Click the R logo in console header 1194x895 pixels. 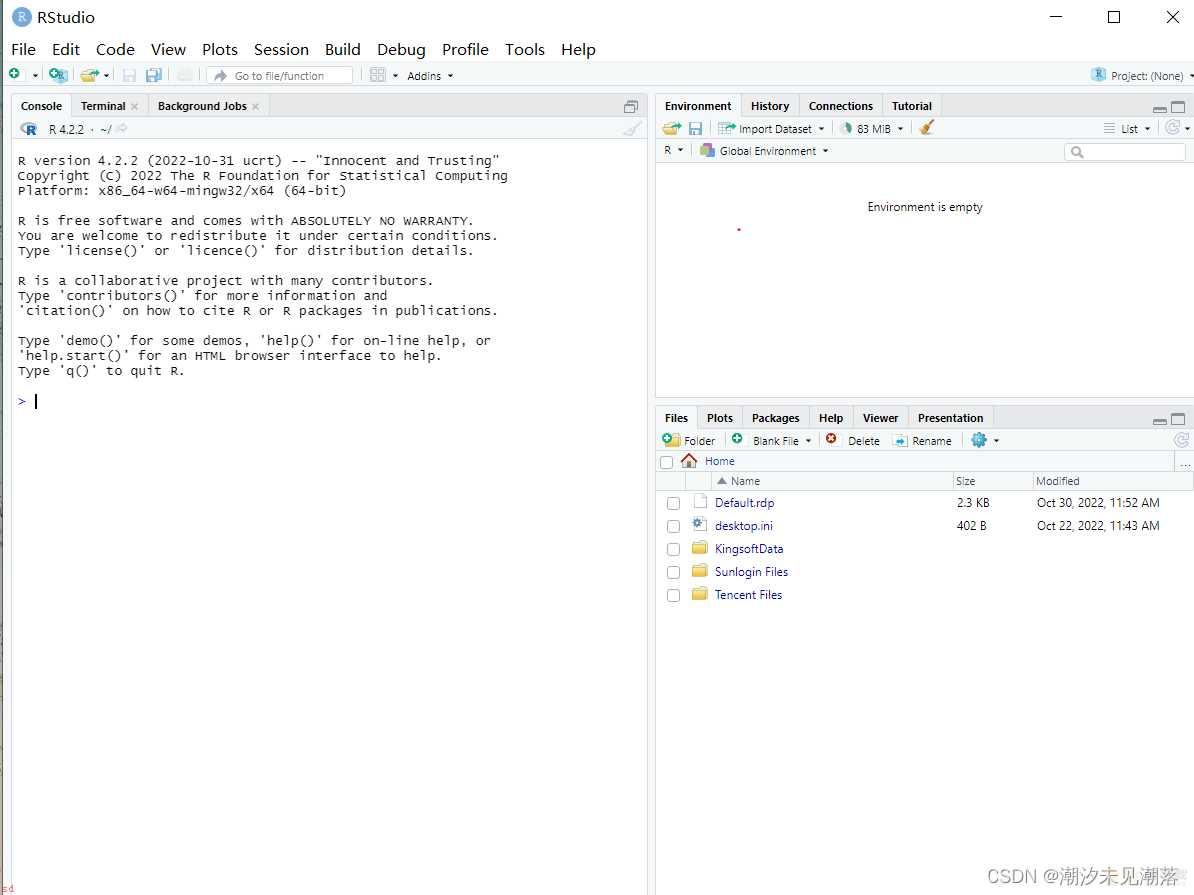[29, 129]
